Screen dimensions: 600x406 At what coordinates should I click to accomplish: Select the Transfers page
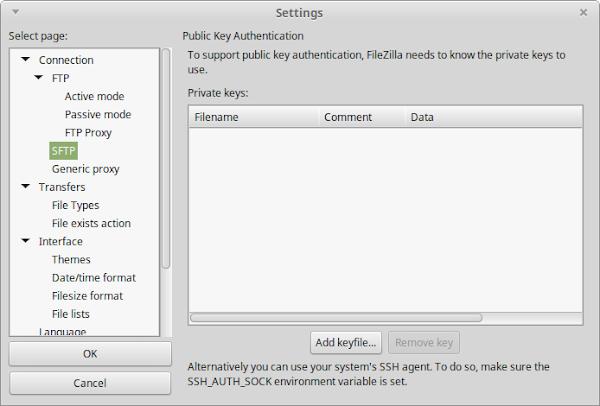(x=62, y=187)
